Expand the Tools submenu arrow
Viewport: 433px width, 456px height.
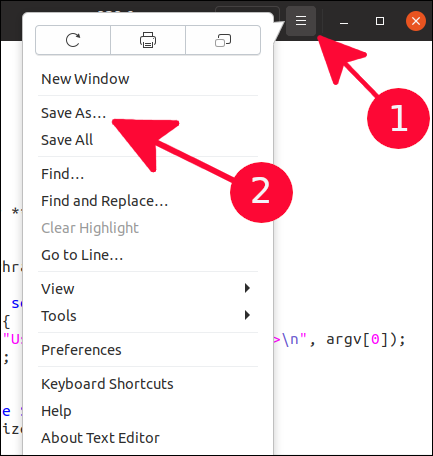pyautogui.click(x=247, y=315)
